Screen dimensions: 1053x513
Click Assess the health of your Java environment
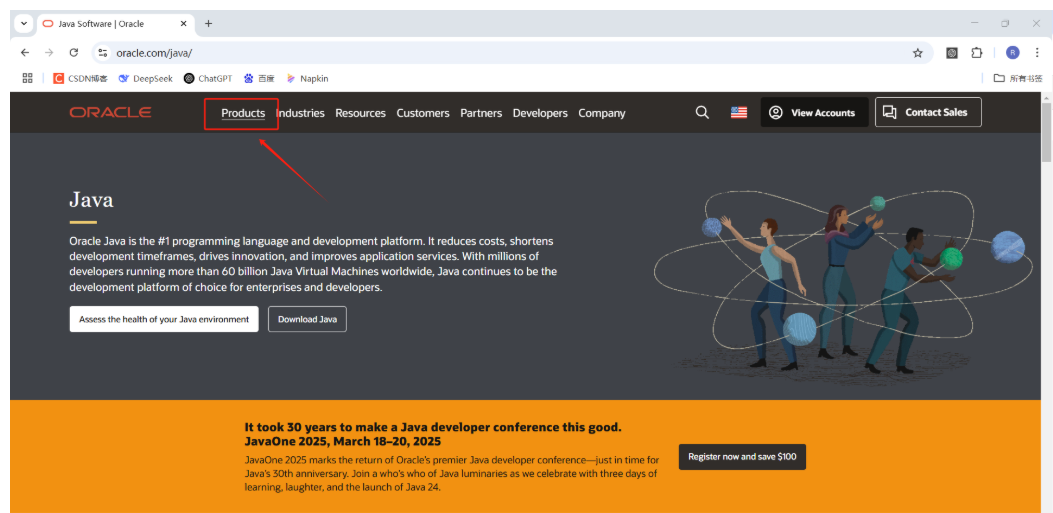tap(164, 319)
